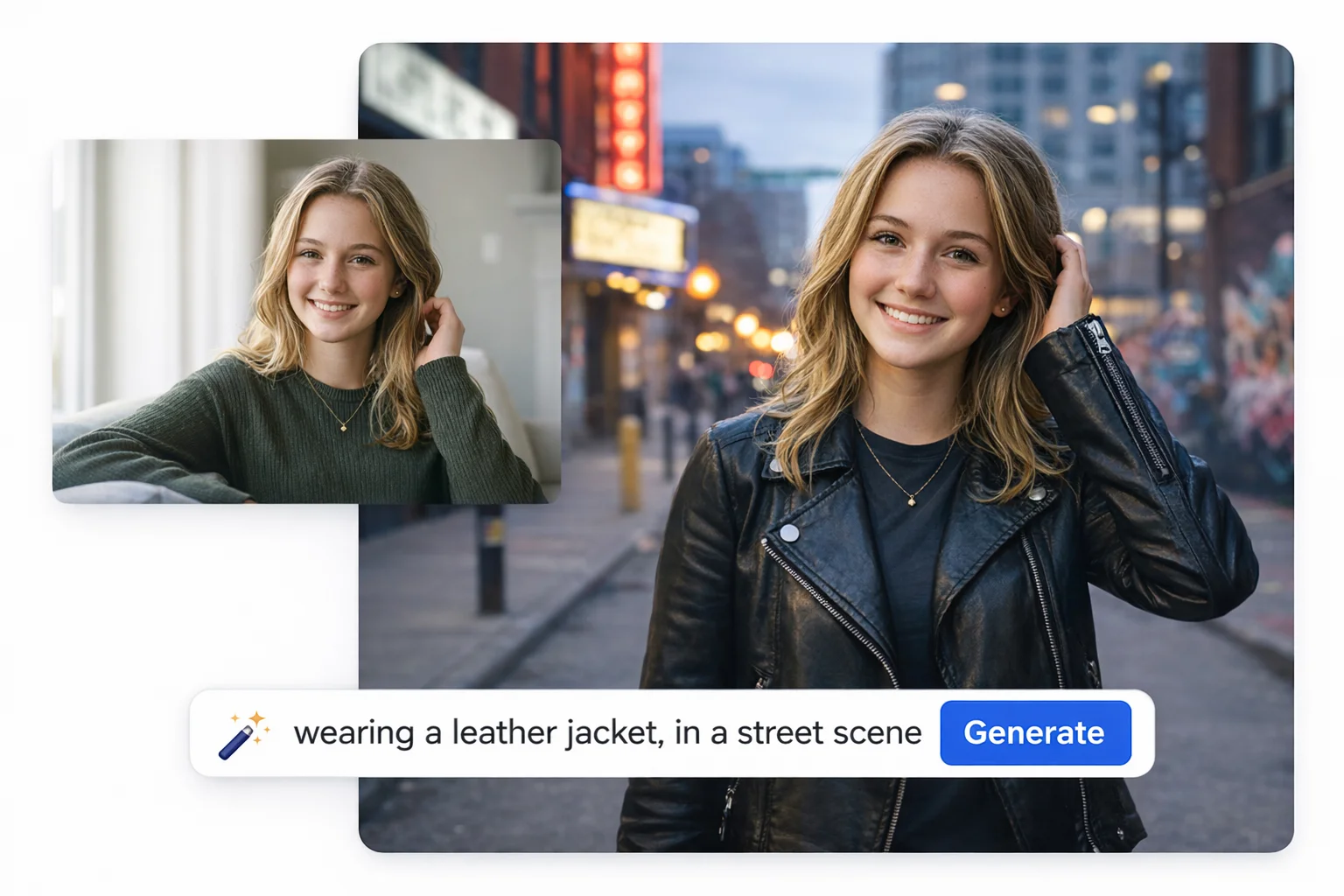
Task: Click Generate to create the image
Action: [x=1035, y=733]
